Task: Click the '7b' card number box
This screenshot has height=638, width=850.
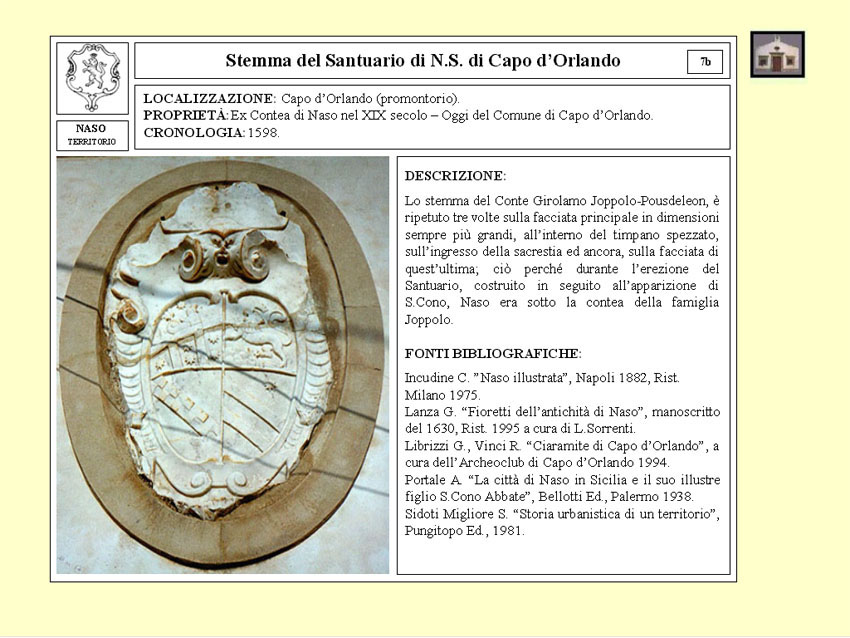Action: [x=705, y=61]
